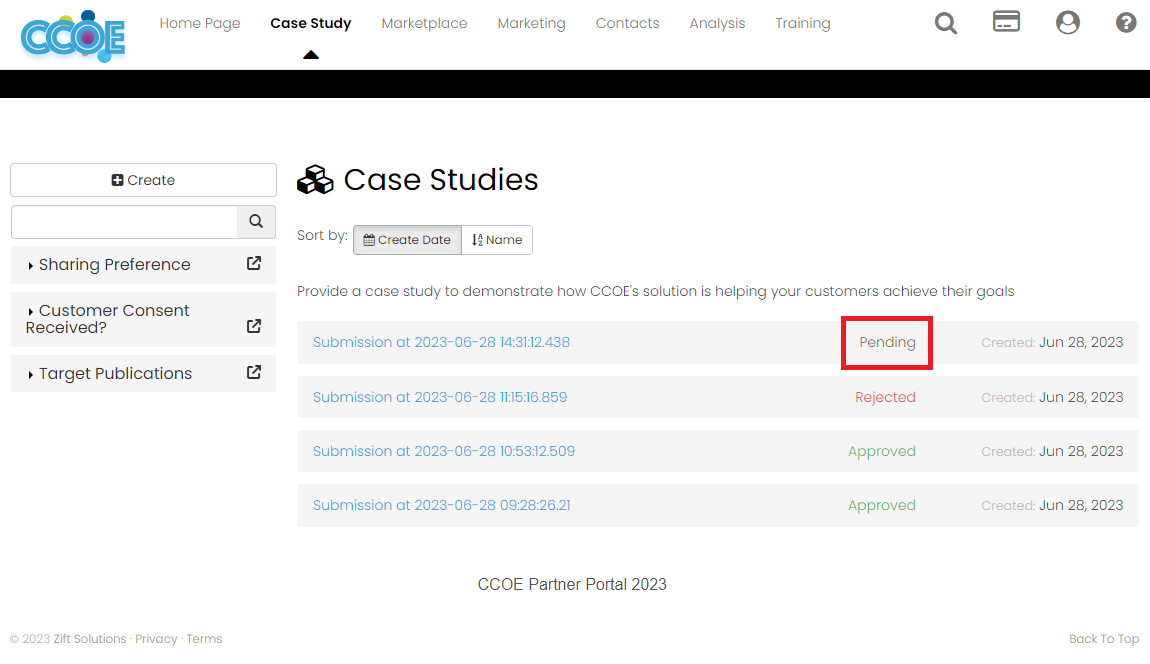Click the CCOE logo
This screenshot has height=664, width=1150.
click(73, 37)
